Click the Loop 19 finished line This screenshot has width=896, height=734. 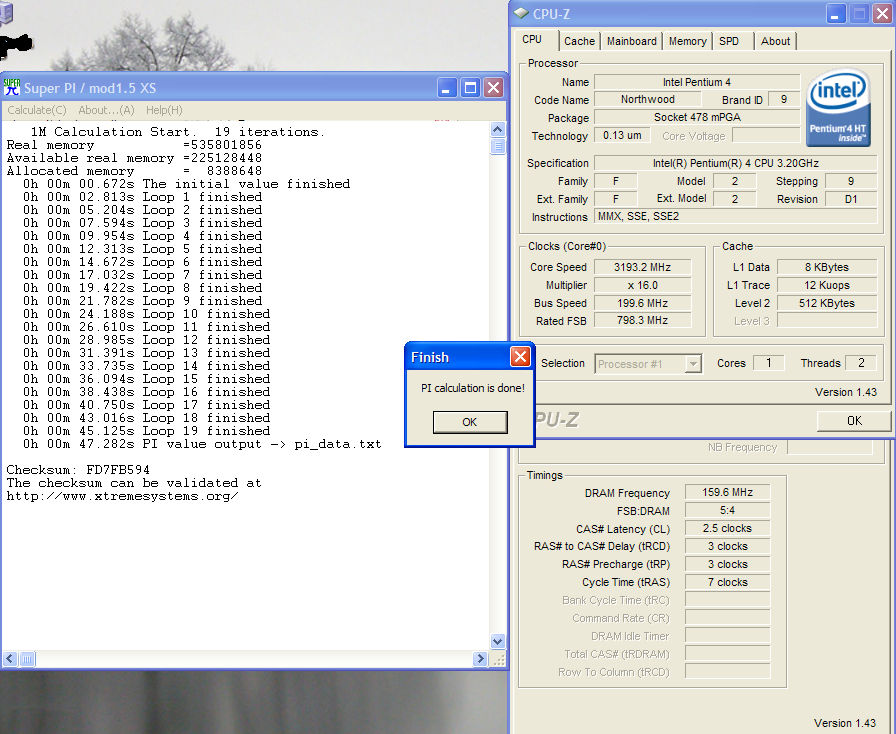[x=146, y=431]
